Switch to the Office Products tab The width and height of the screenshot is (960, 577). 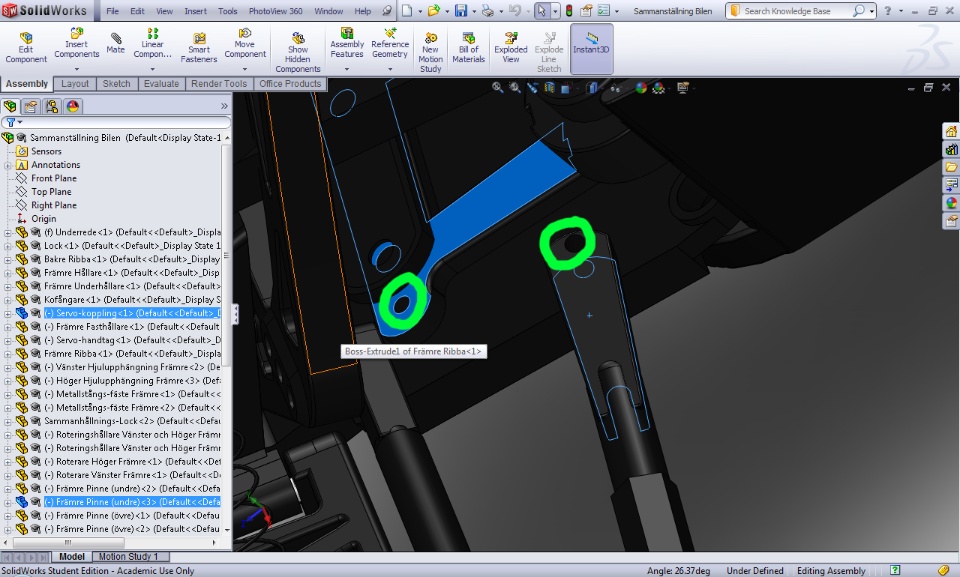pos(290,84)
